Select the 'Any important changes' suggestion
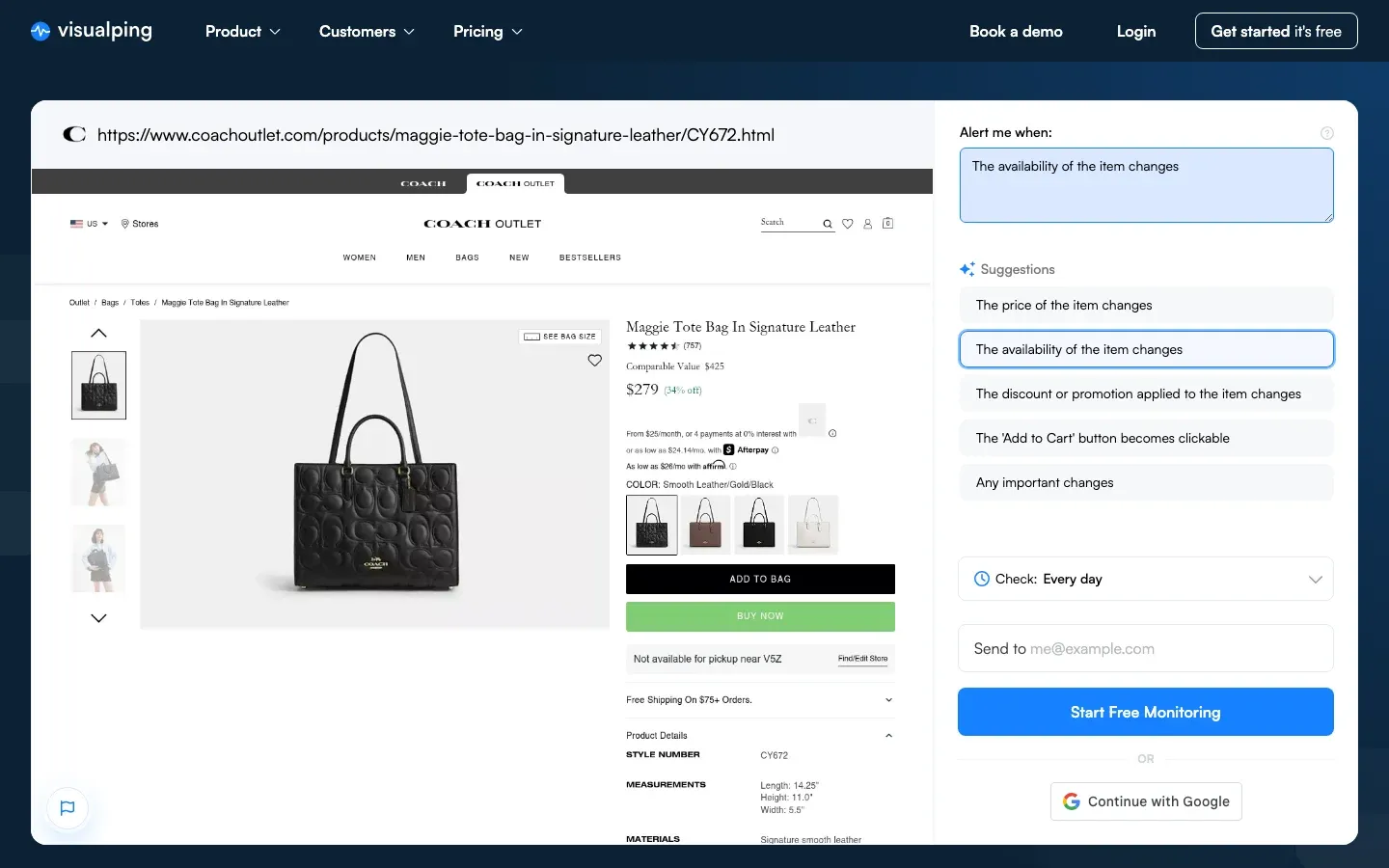1389x868 pixels. 1147,482
